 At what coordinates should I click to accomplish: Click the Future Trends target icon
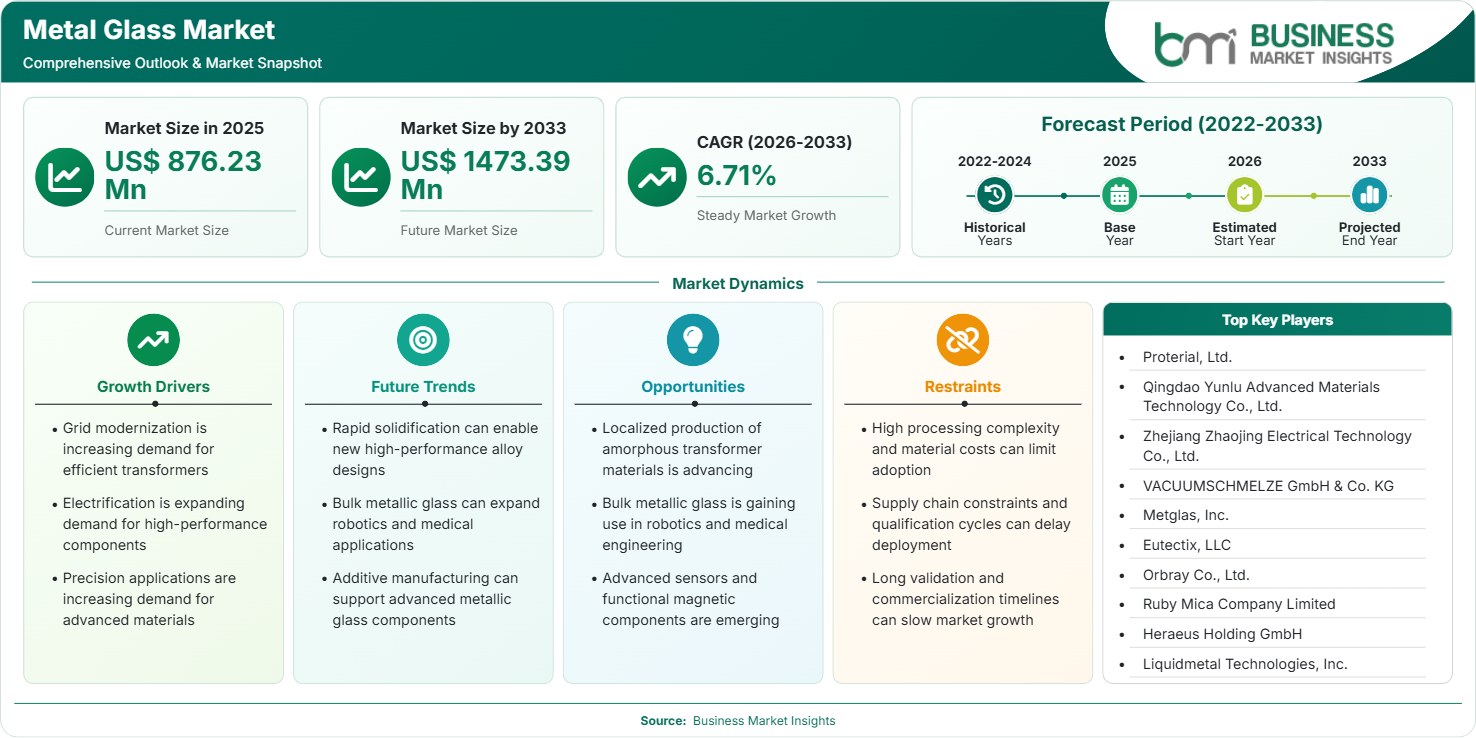pyautogui.click(x=423, y=340)
